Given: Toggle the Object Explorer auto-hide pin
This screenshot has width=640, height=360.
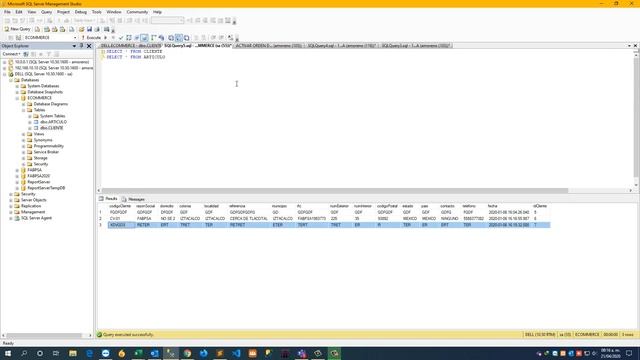Looking at the screenshot, I should [81, 46].
